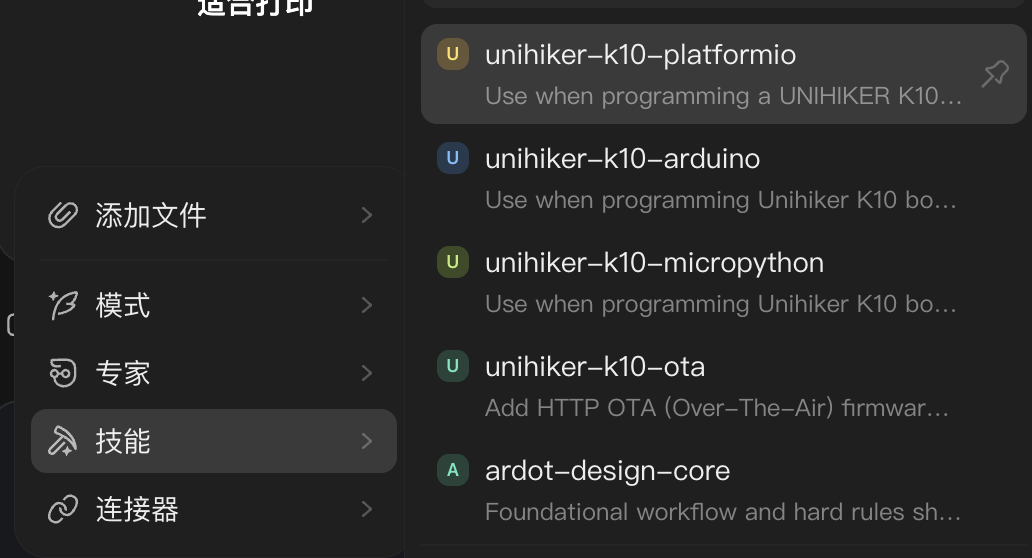
Task: Open the 专家 menu entry
Action: [214, 373]
